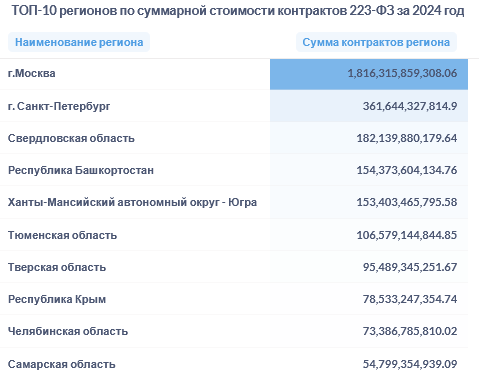Click the value 106,579,144,844.85
This screenshot has width=479, height=373.
407,235
